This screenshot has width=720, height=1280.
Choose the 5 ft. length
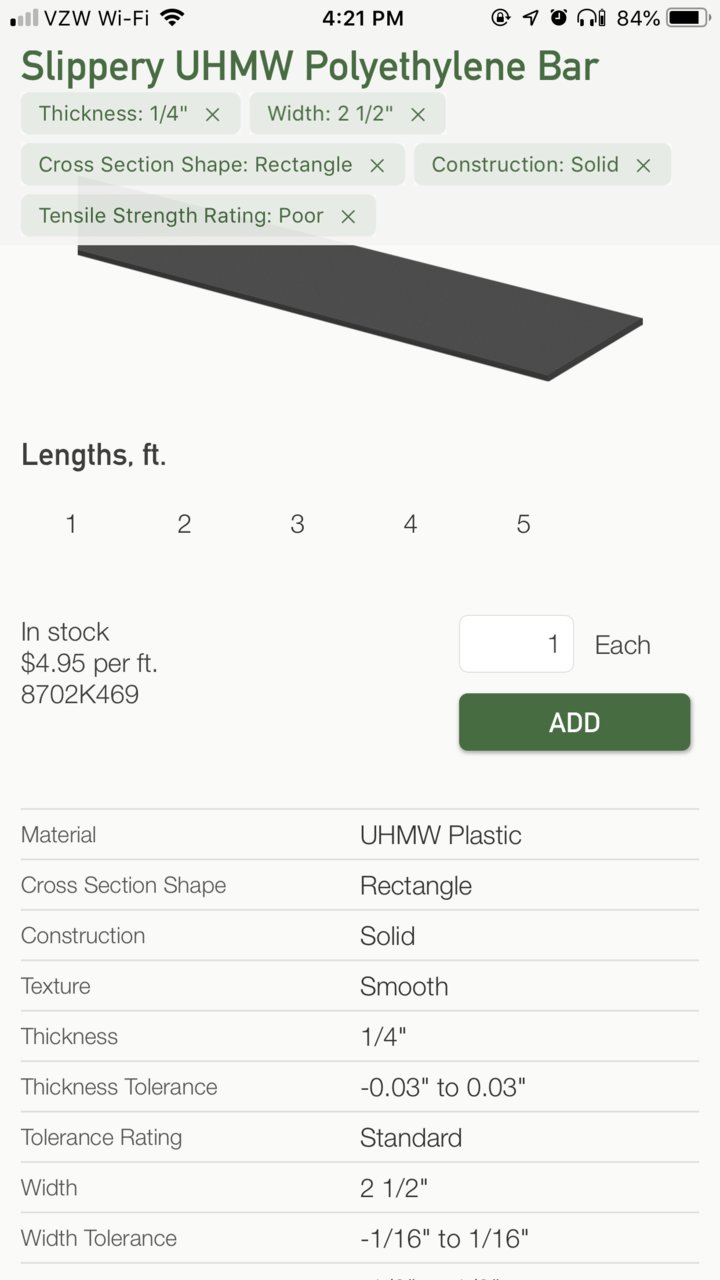pos(523,524)
